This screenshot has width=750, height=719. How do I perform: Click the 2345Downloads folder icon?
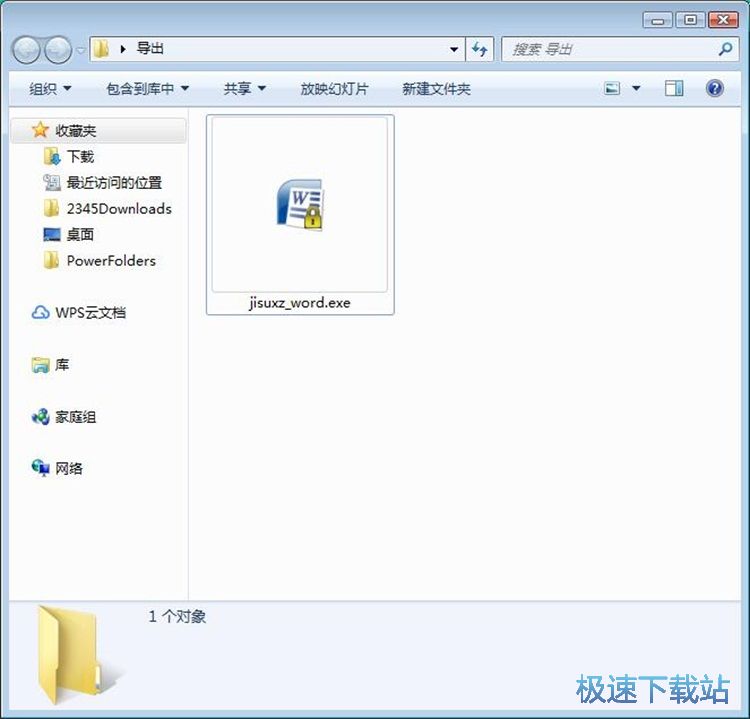coord(51,208)
